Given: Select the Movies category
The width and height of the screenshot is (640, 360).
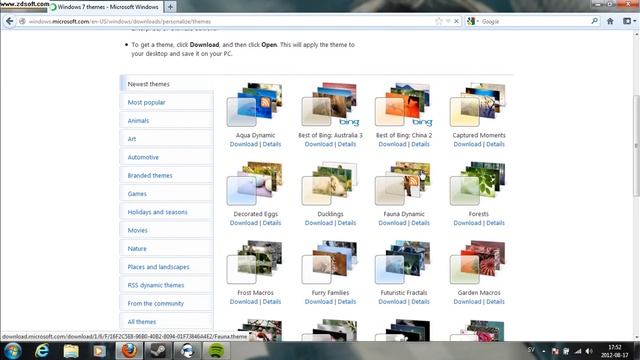Looking at the screenshot, I should tap(167, 230).
